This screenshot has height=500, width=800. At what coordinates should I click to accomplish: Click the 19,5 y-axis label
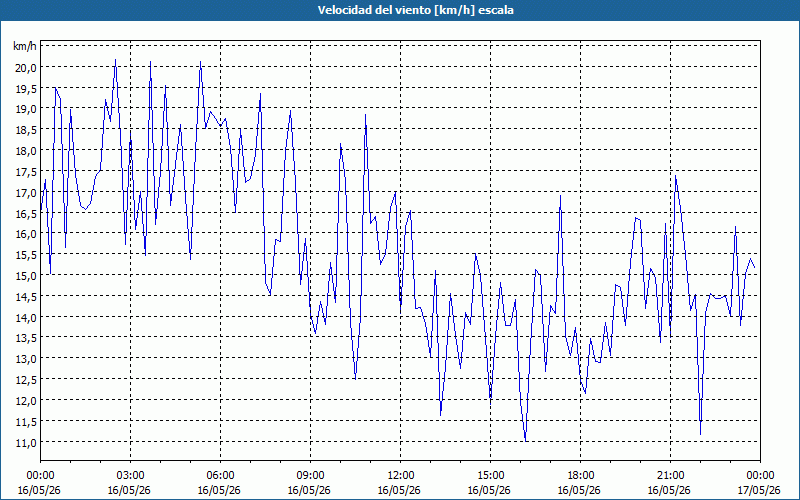pos(26,88)
